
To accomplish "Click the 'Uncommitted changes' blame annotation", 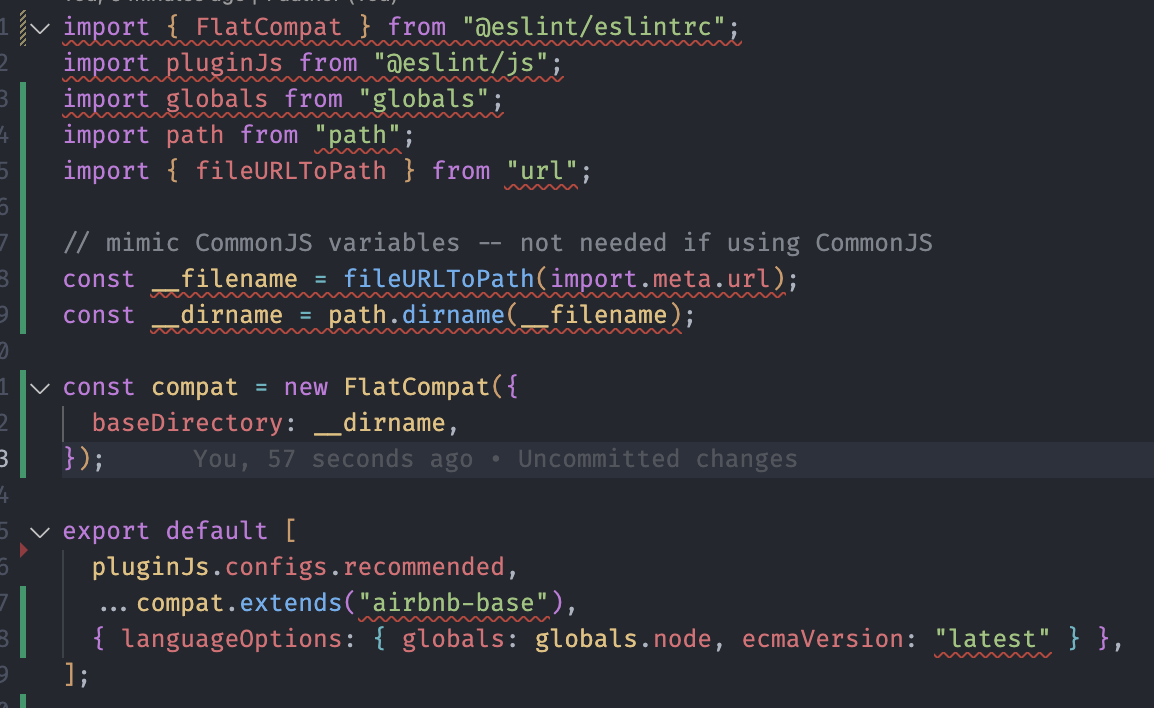I will (x=657, y=459).
